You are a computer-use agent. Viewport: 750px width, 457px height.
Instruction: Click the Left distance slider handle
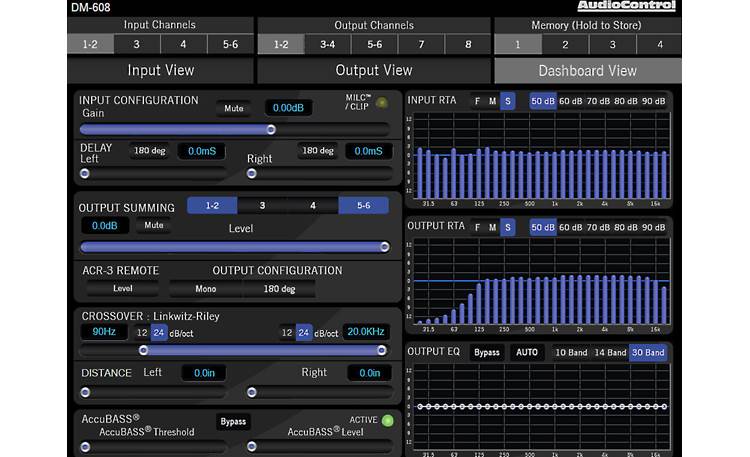[x=85, y=392]
